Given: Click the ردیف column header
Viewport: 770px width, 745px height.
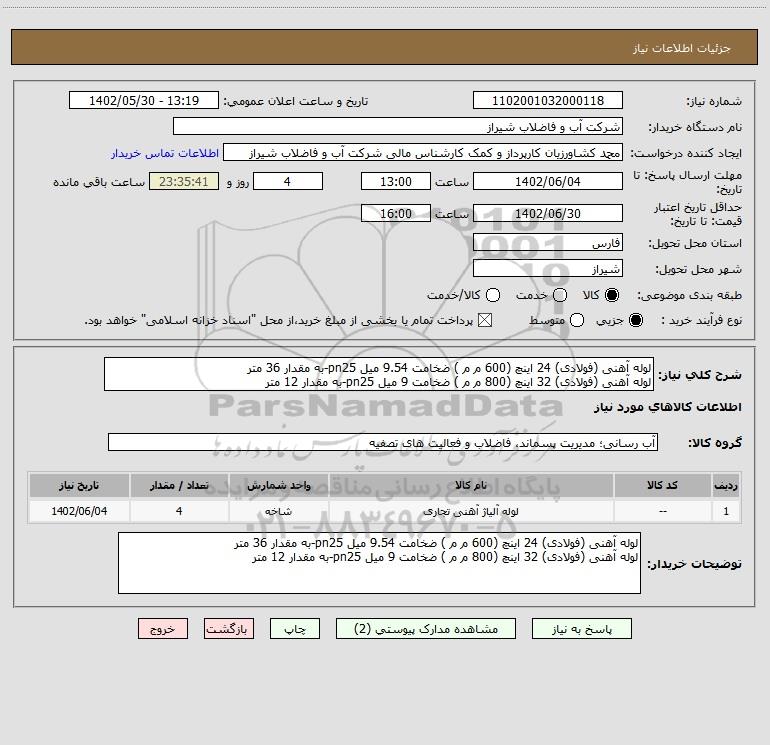Looking at the screenshot, I should [726, 485].
